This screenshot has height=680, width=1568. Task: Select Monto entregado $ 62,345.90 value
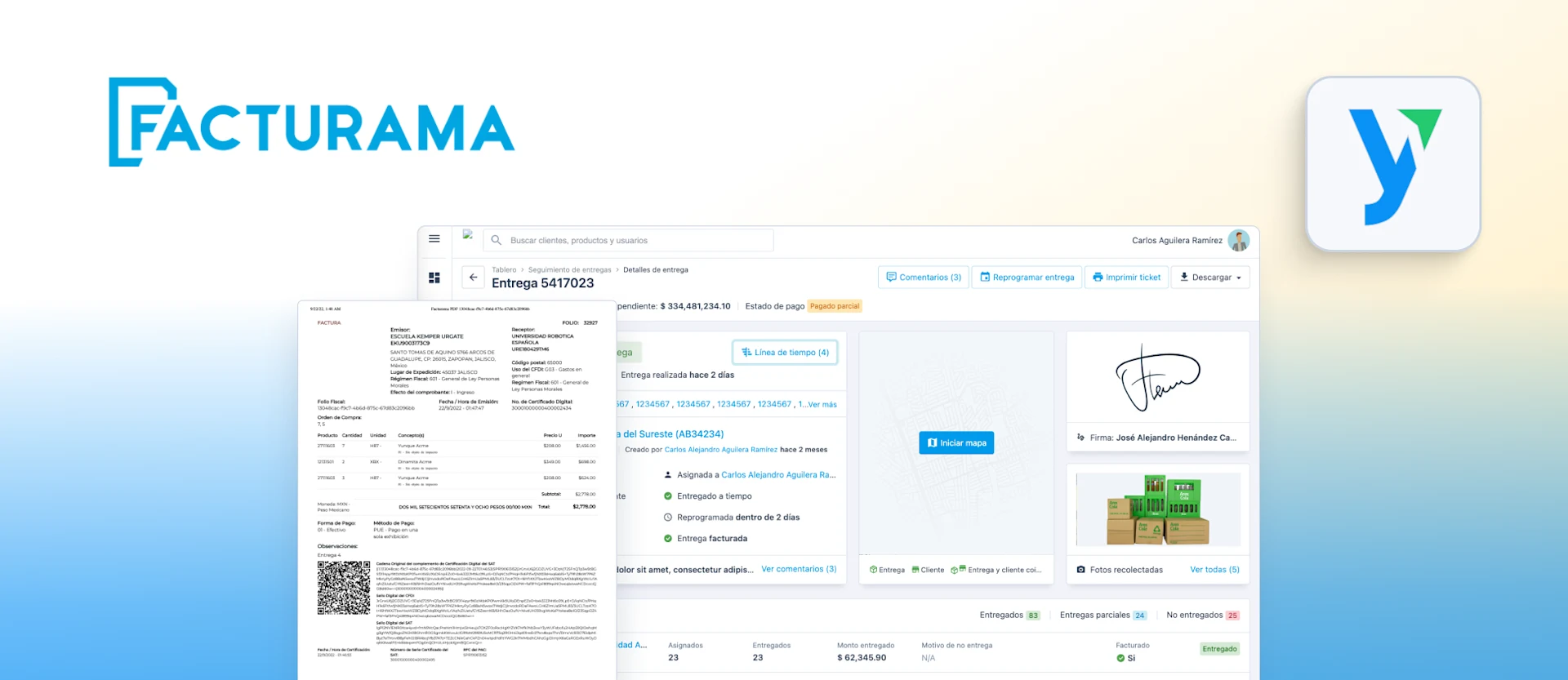coord(862,658)
